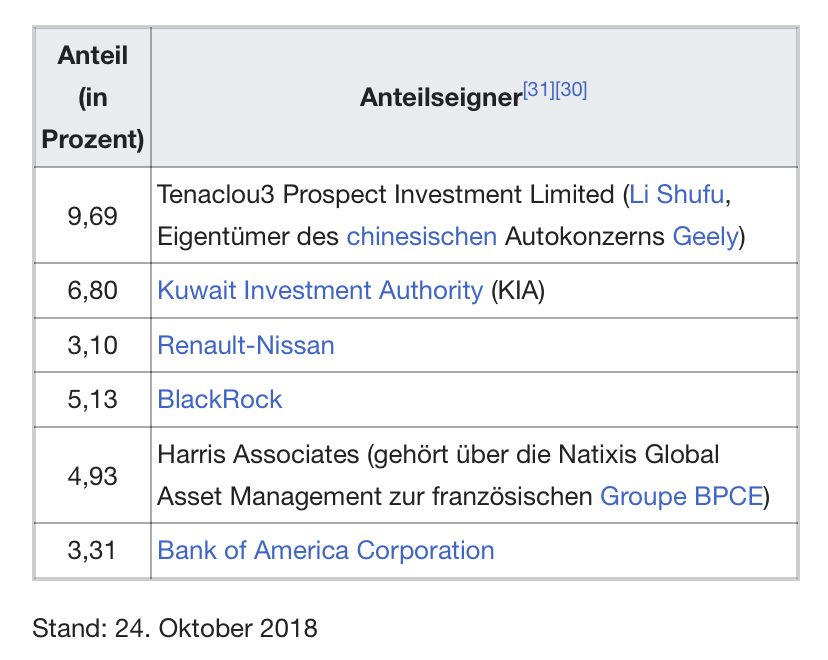Click the Stand: 24. Oktober 2018 text
The height and width of the screenshot is (660, 828).
pos(175,628)
